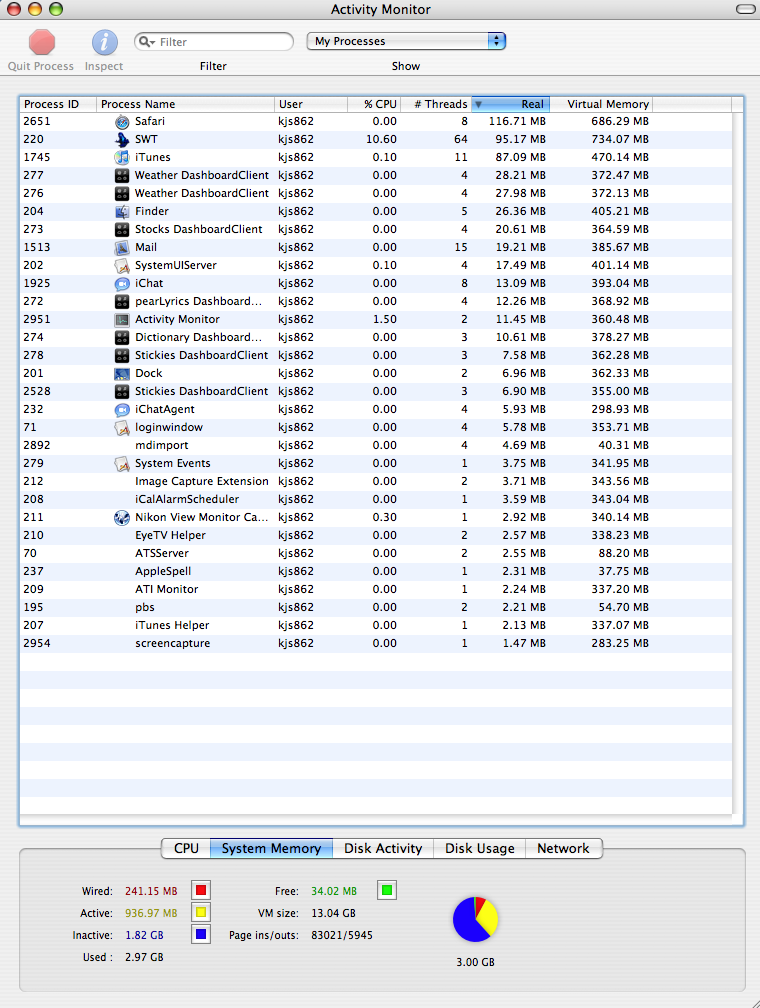
Task: Click the 10.60 CPU value for SWT
Action: (x=381, y=140)
